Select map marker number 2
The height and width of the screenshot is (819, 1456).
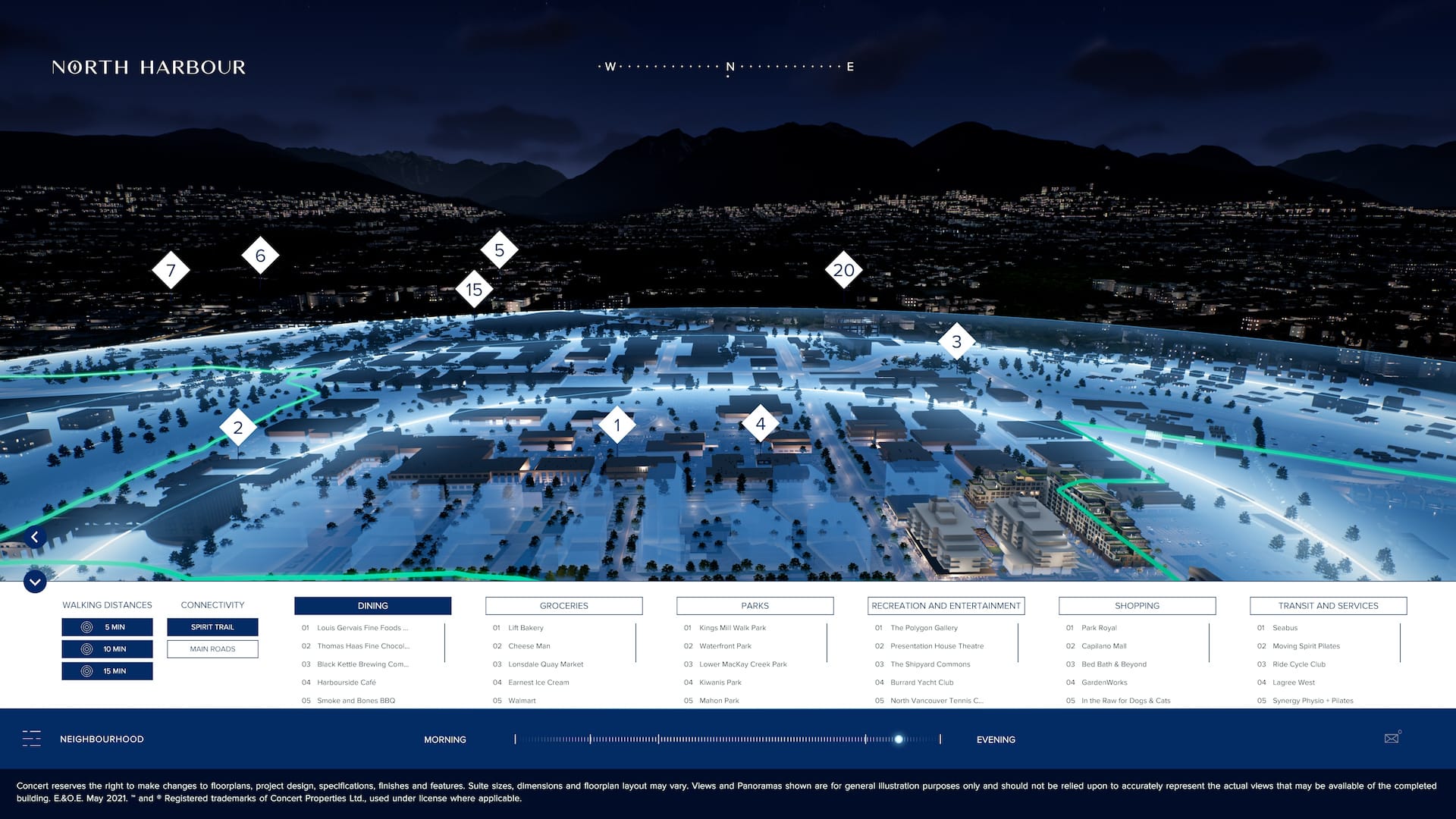(x=238, y=428)
